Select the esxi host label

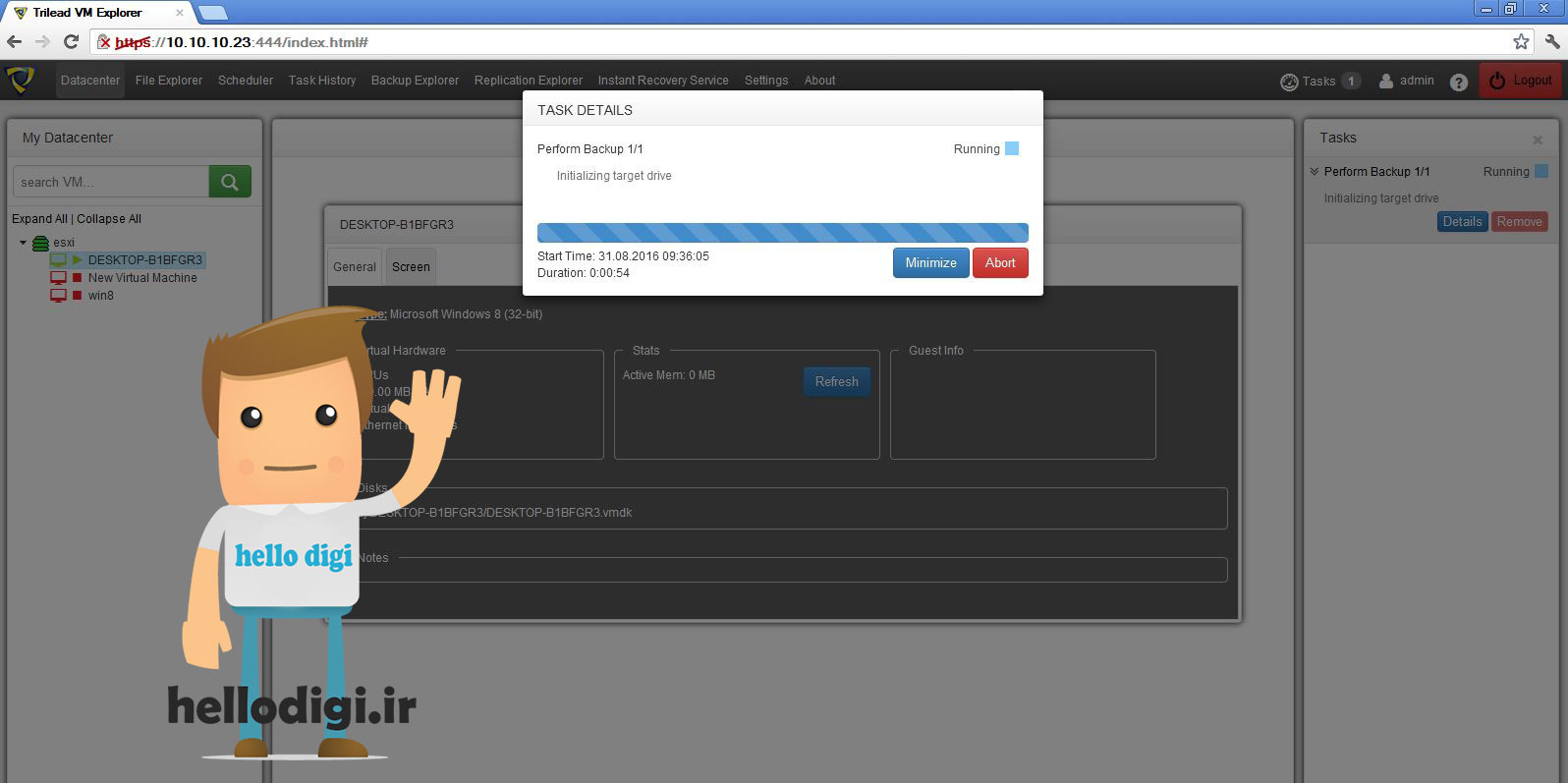click(x=64, y=243)
